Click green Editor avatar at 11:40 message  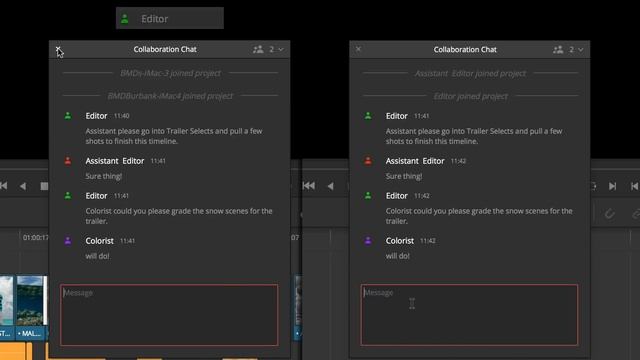tap(68, 116)
